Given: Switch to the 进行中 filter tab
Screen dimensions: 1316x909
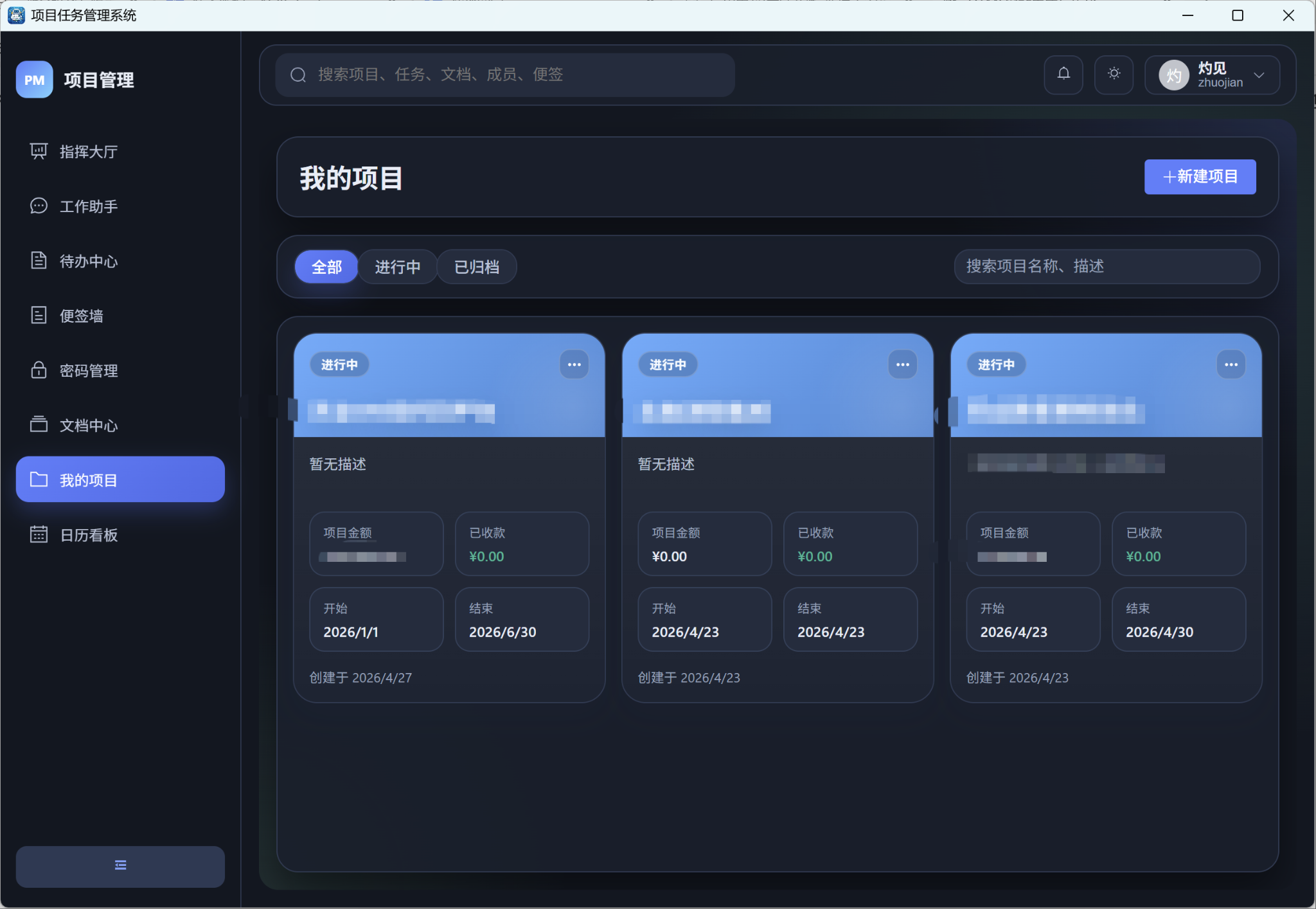Looking at the screenshot, I should [397, 267].
